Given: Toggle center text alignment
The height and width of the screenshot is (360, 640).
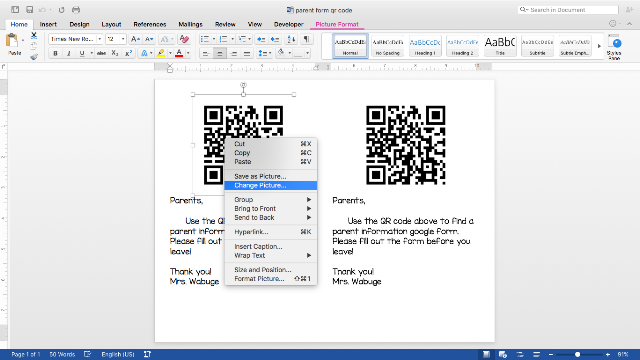Looking at the screenshot, I should tap(220, 53).
